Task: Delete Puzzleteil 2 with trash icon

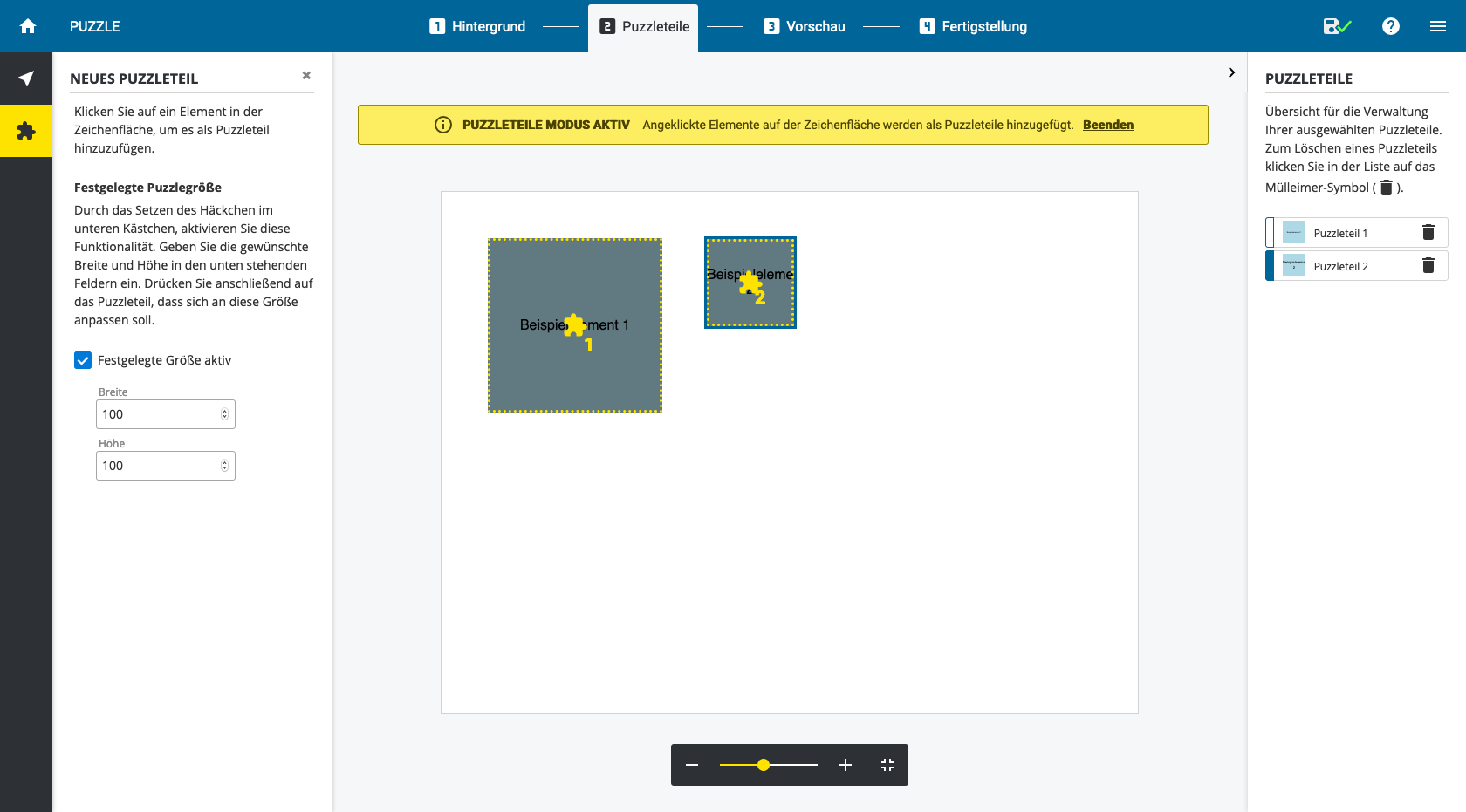Action: (x=1428, y=265)
